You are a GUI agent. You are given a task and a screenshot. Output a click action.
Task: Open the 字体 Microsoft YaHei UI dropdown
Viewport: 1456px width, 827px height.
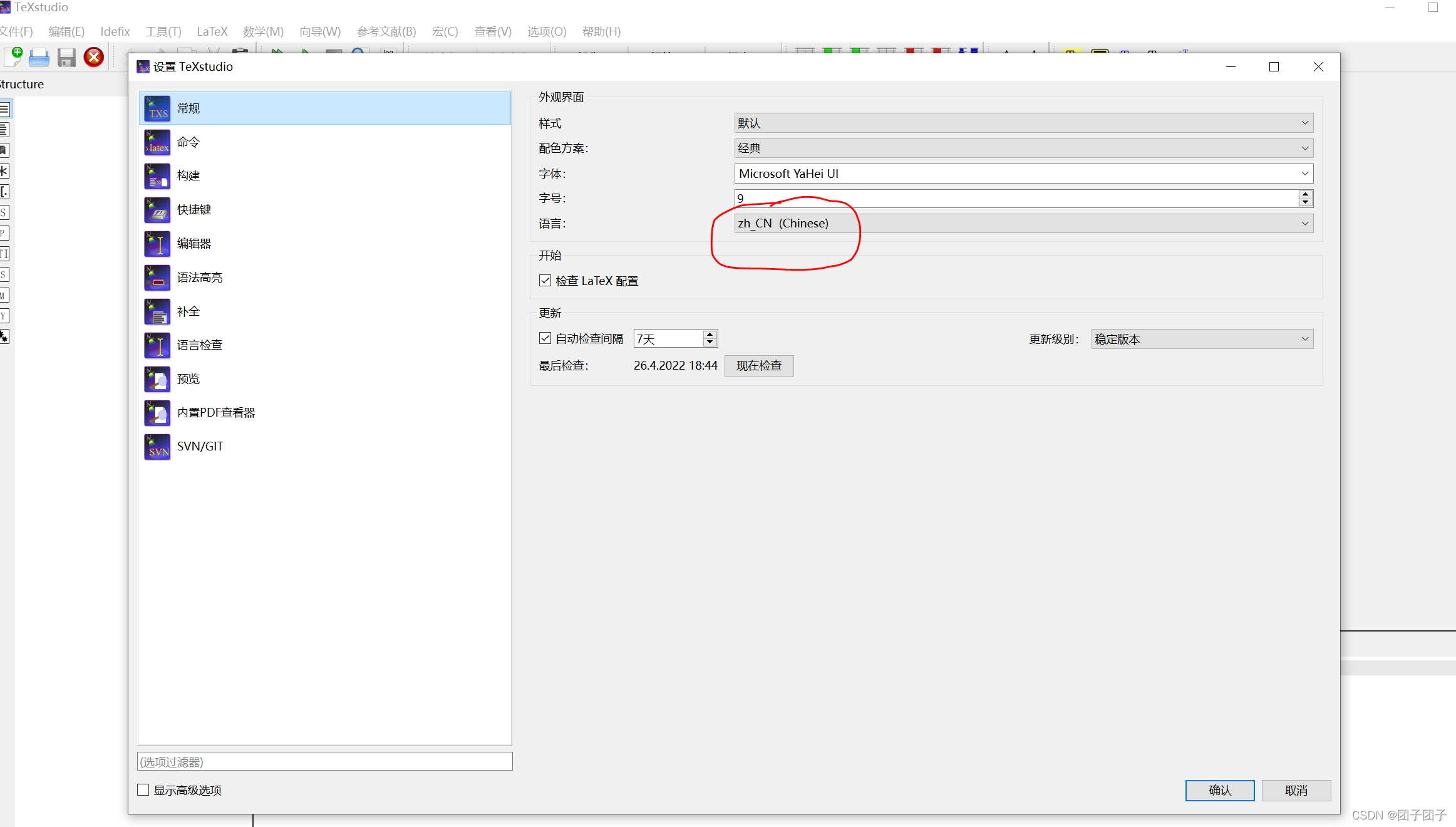pyautogui.click(x=1023, y=174)
